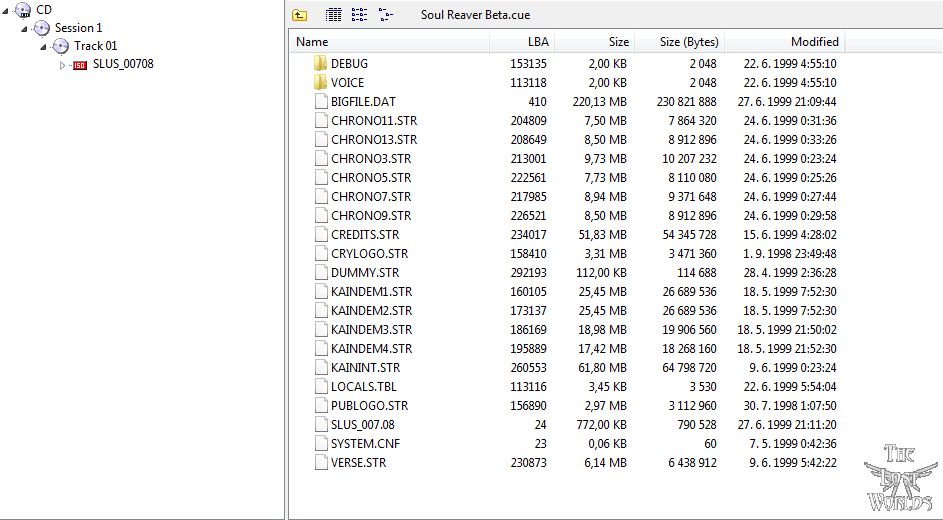The width and height of the screenshot is (943, 520).
Task: Sort files by Size column
Action: pyautogui.click(x=594, y=41)
